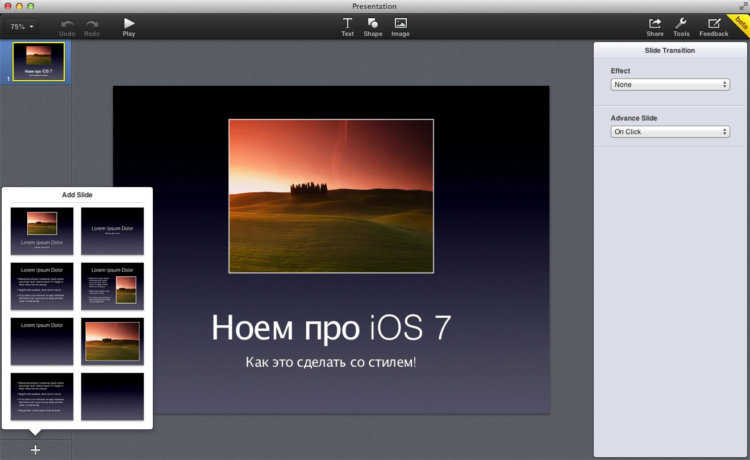Click the Slide Transition panel header
The width and height of the screenshot is (750, 460).
tap(670, 50)
